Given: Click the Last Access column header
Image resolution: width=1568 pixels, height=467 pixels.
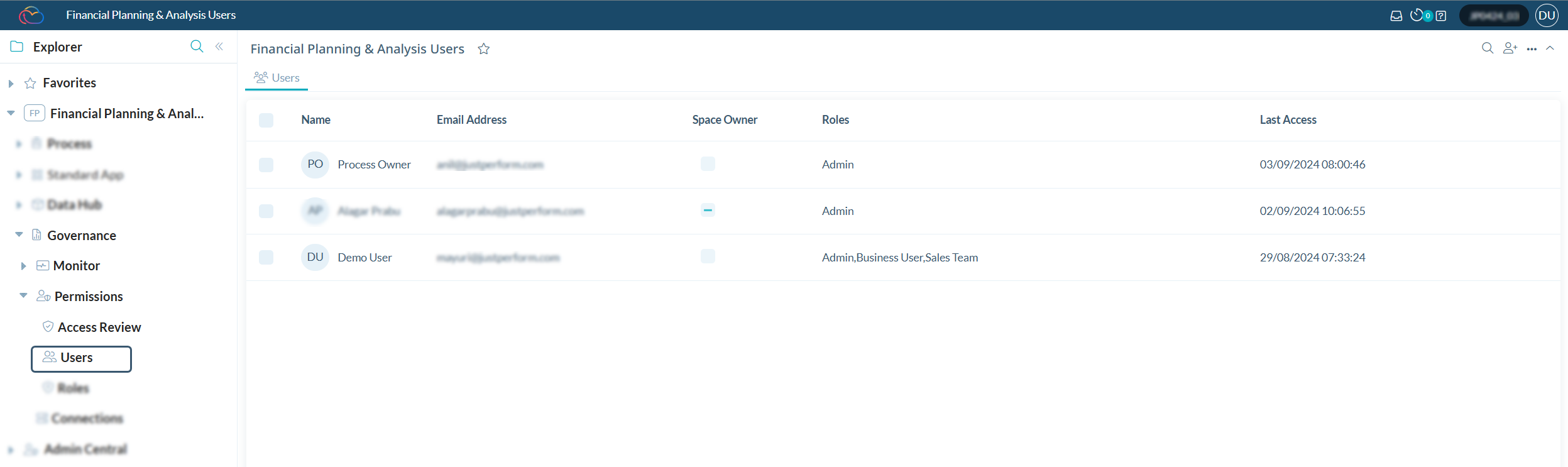Looking at the screenshot, I should coord(1288,120).
